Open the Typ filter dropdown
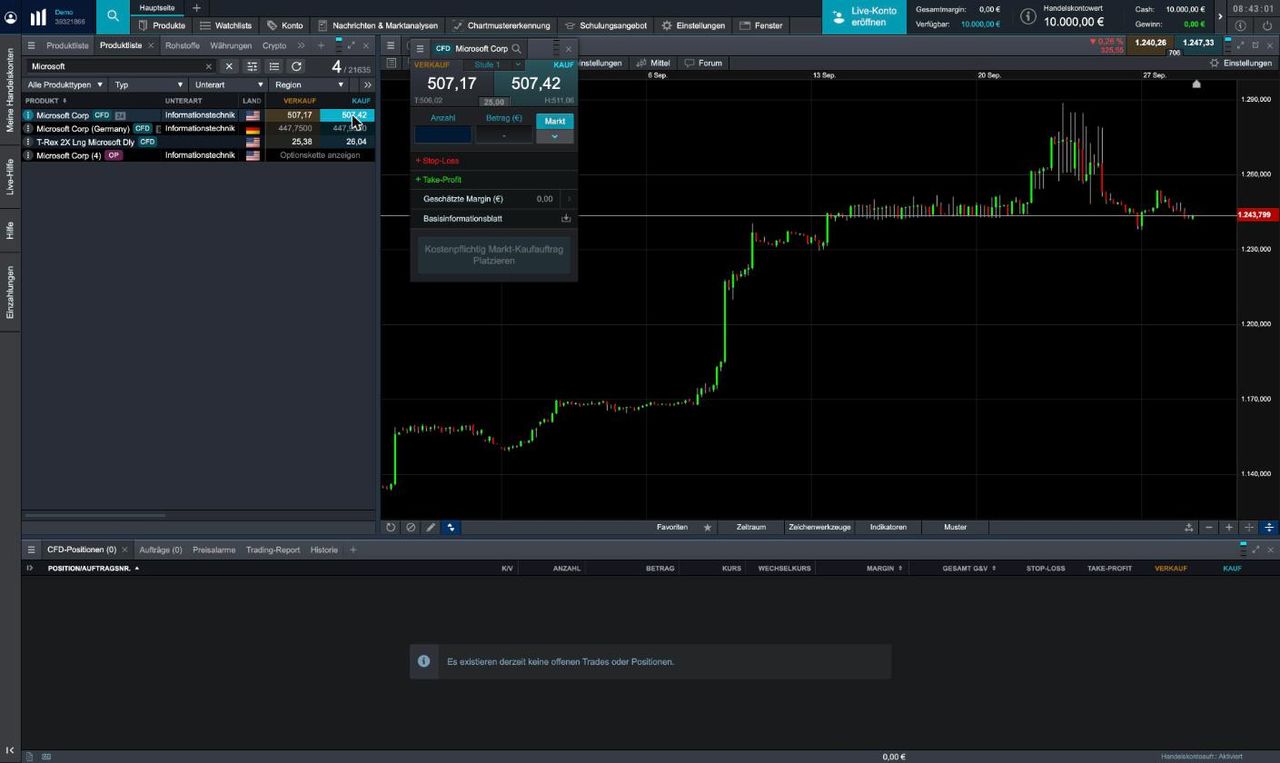 pyautogui.click(x=149, y=85)
